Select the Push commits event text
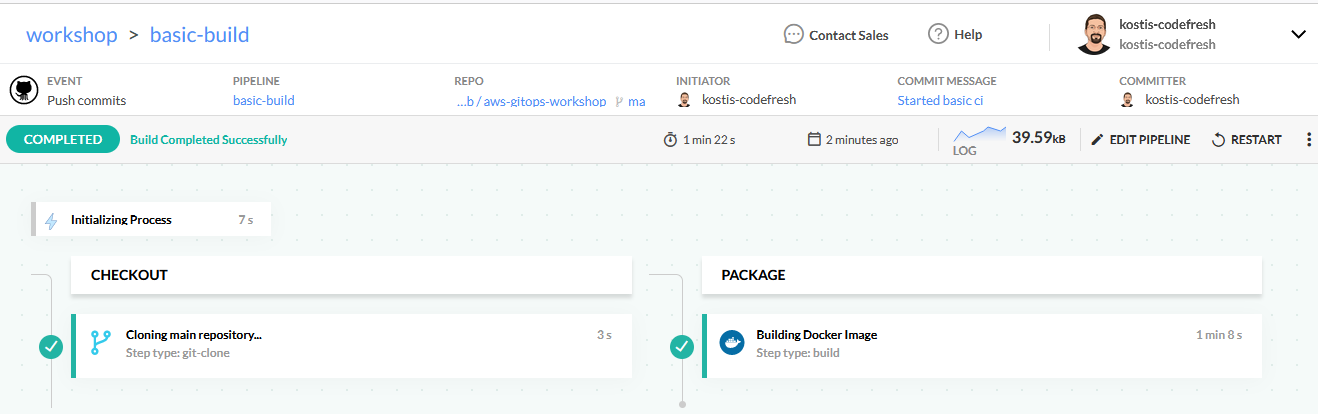The height and width of the screenshot is (414, 1318). tap(86, 100)
